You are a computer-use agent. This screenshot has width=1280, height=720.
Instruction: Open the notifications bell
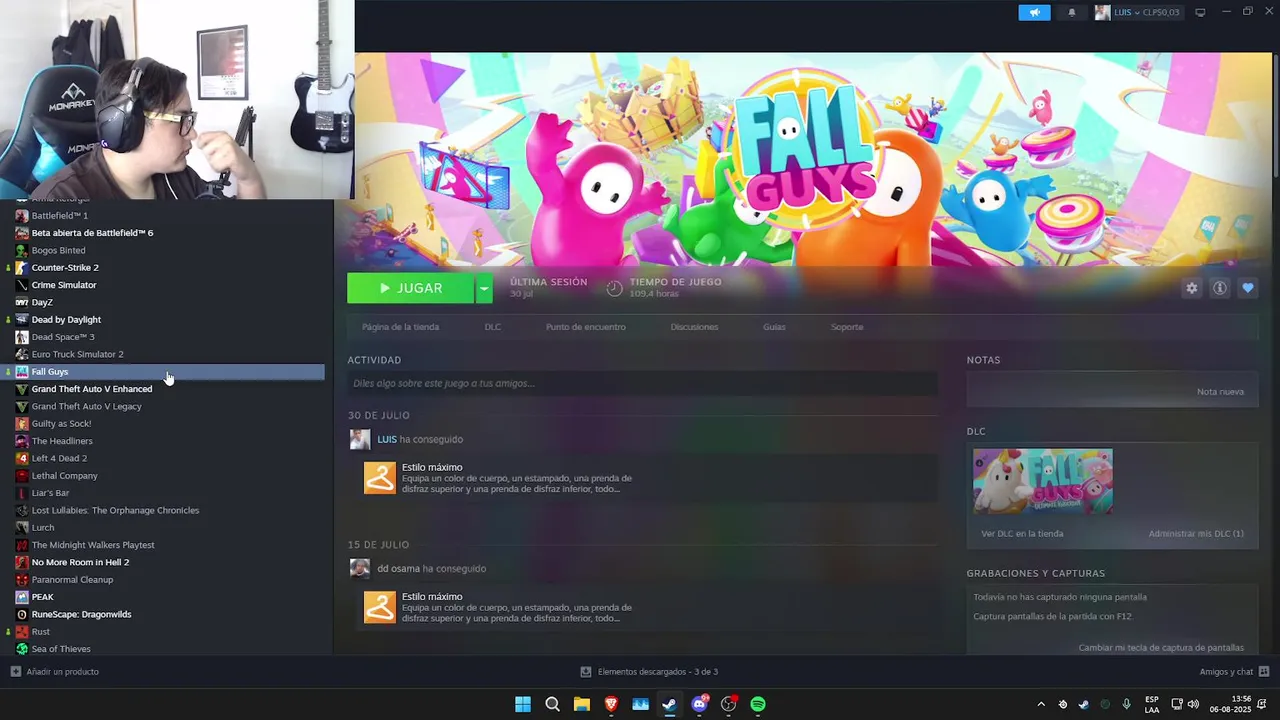tap(1072, 13)
